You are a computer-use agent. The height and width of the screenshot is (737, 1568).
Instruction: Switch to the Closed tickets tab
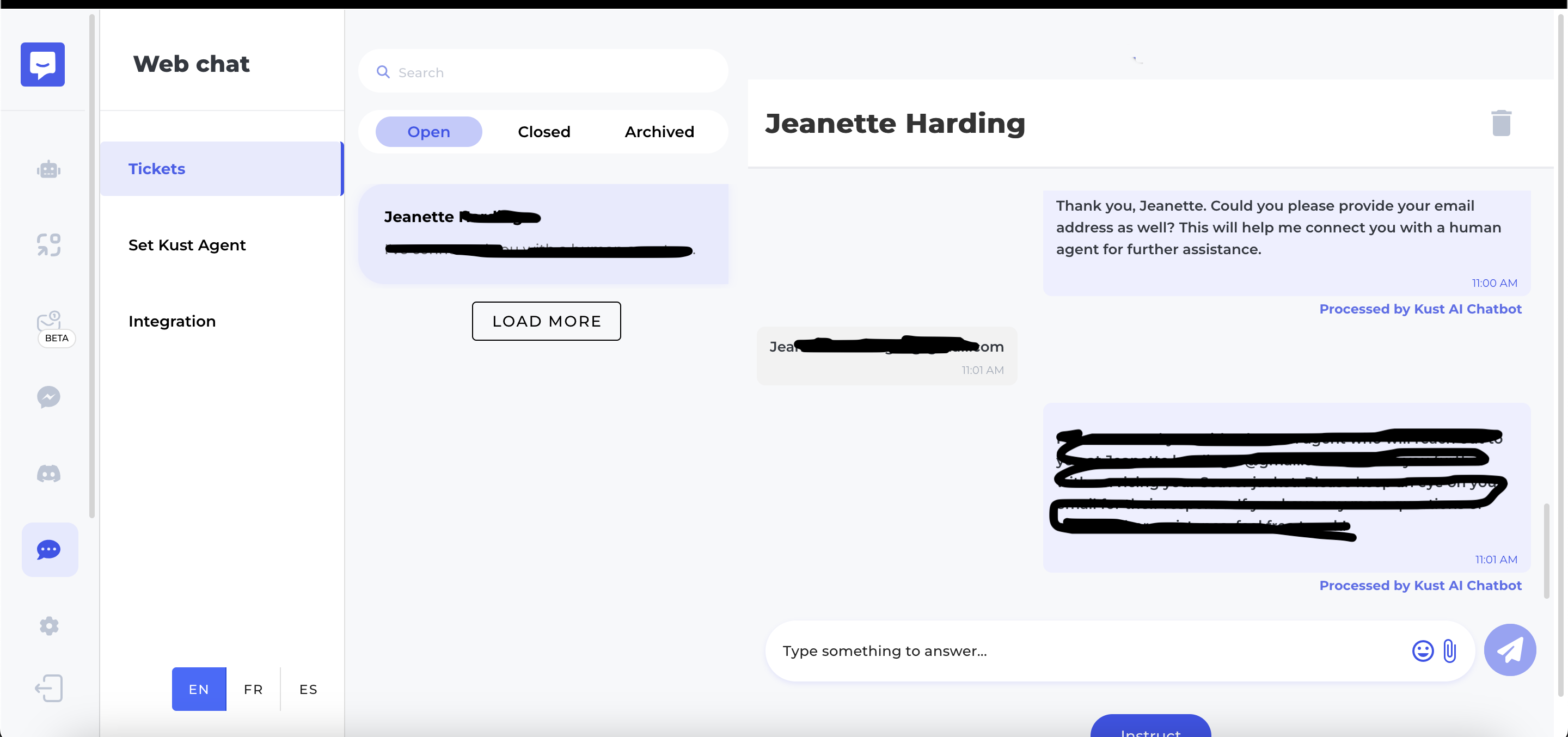click(x=543, y=132)
